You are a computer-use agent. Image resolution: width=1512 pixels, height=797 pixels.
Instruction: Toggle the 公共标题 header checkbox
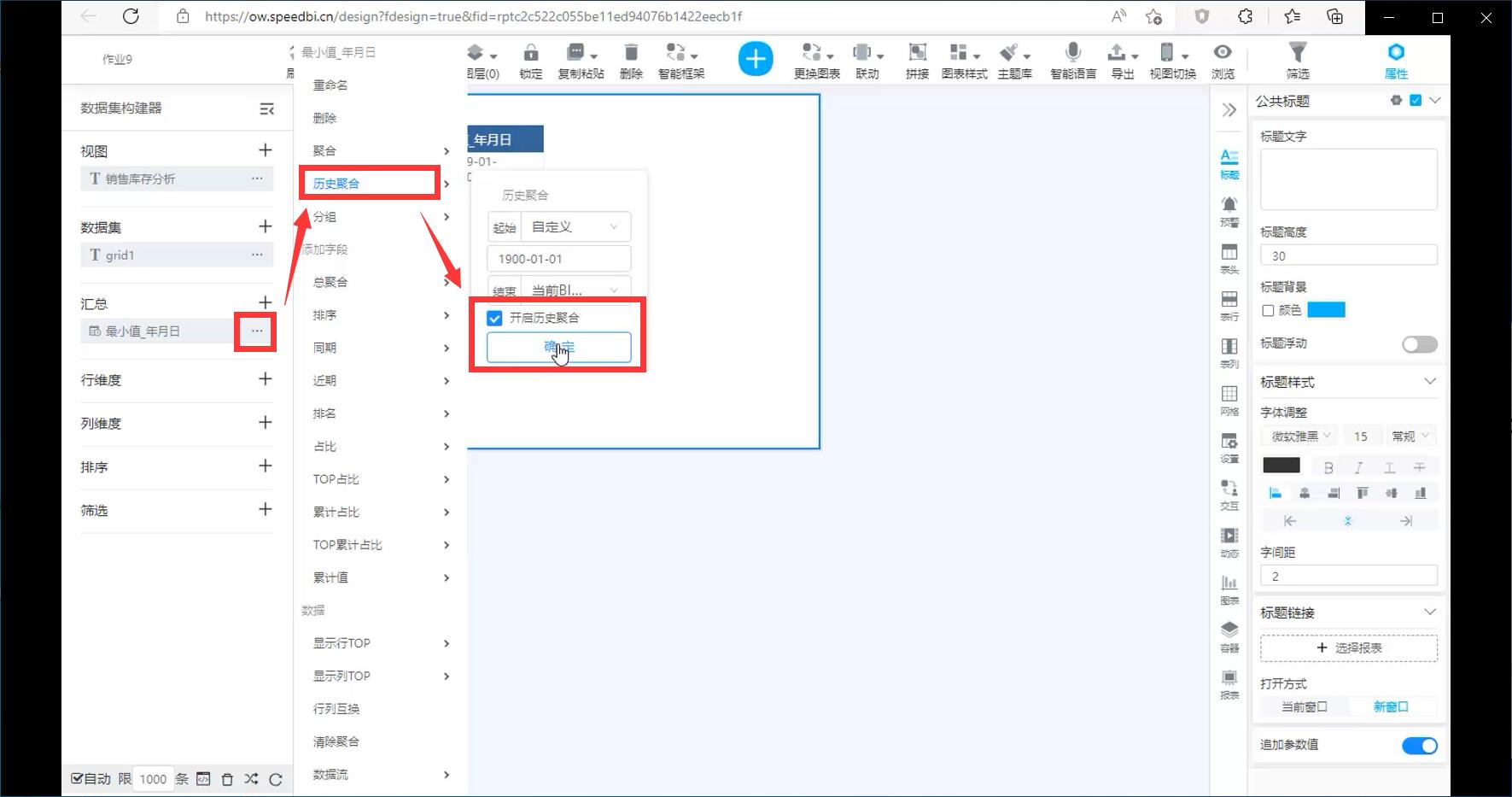point(1416,101)
